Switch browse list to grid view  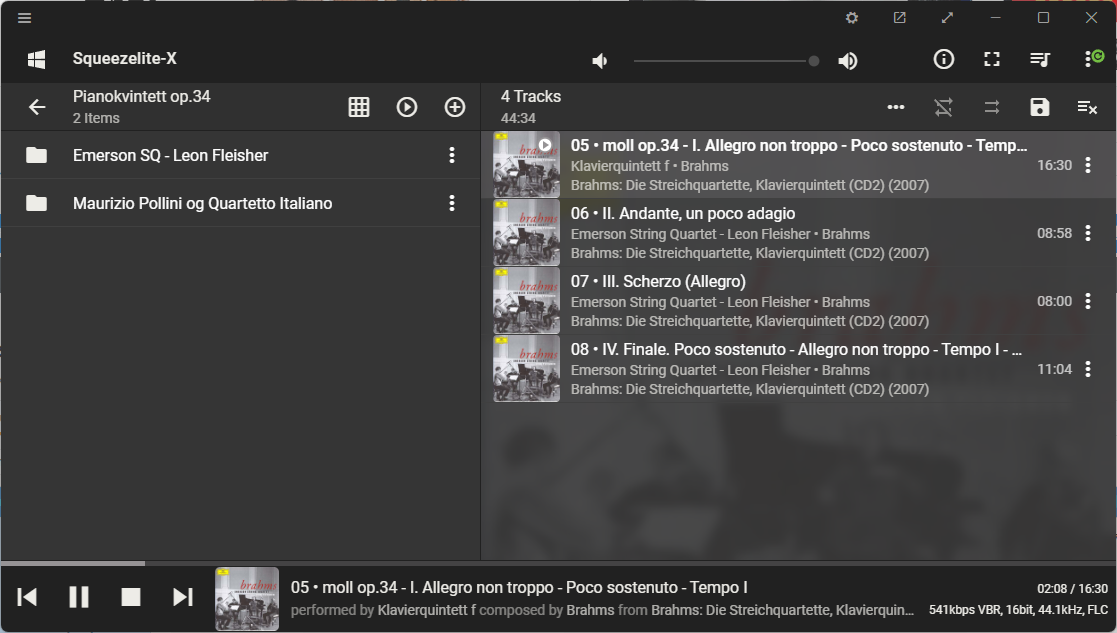tap(359, 107)
